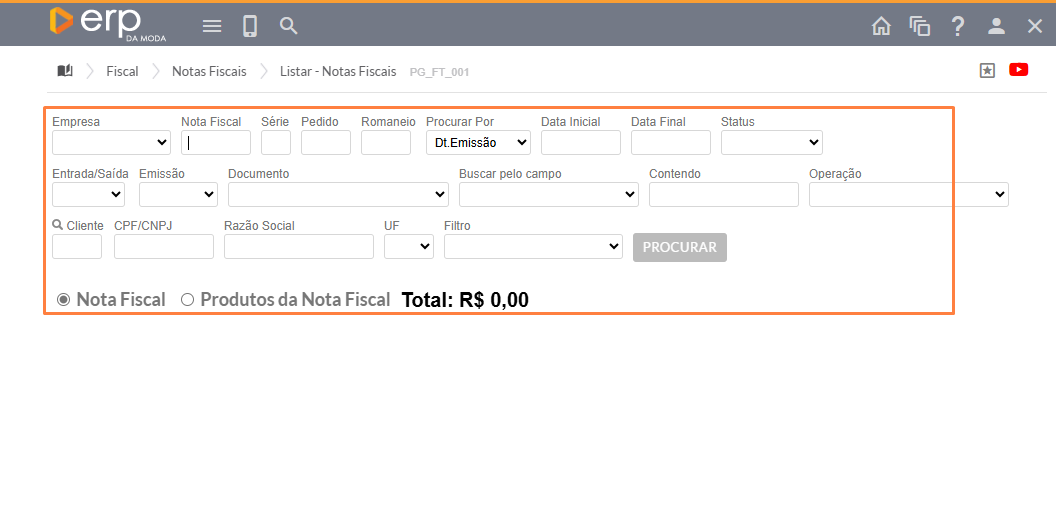1056x528 pixels.
Task: Select the Nota Fiscal radio option
Action: pos(64,299)
